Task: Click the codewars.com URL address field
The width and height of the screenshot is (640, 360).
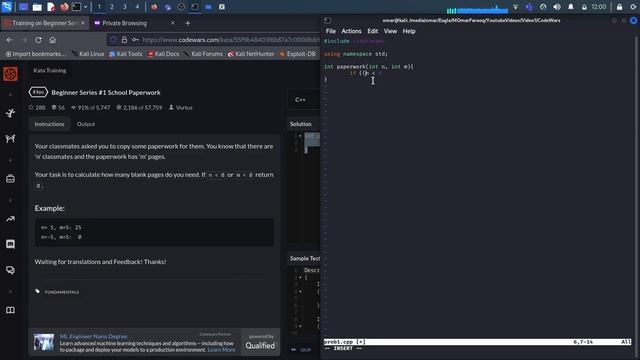Action: [x=231, y=40]
